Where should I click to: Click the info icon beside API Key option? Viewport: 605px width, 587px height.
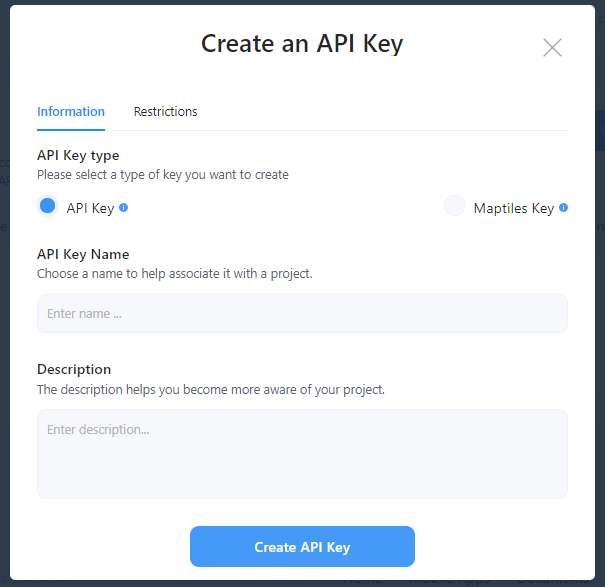tap(124, 208)
